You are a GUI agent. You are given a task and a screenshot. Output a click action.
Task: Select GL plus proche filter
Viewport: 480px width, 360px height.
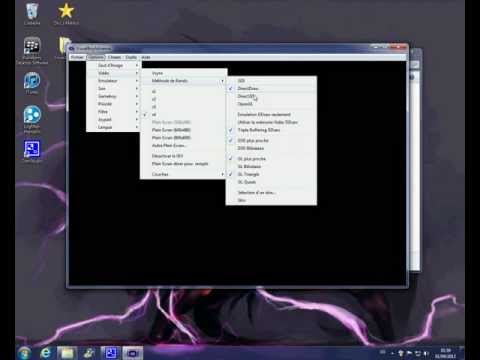click(271, 159)
